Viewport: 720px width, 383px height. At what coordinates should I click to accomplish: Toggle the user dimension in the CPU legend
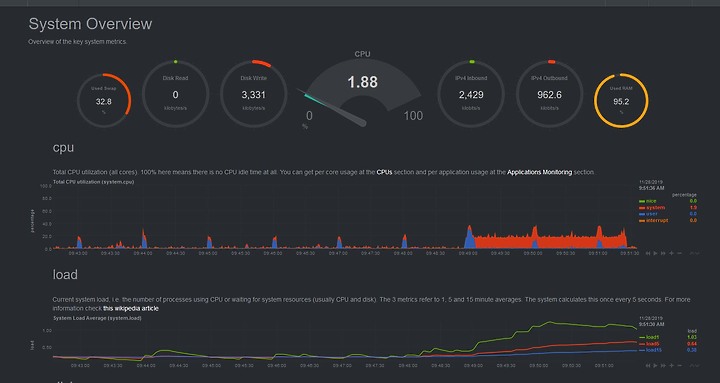648,214
